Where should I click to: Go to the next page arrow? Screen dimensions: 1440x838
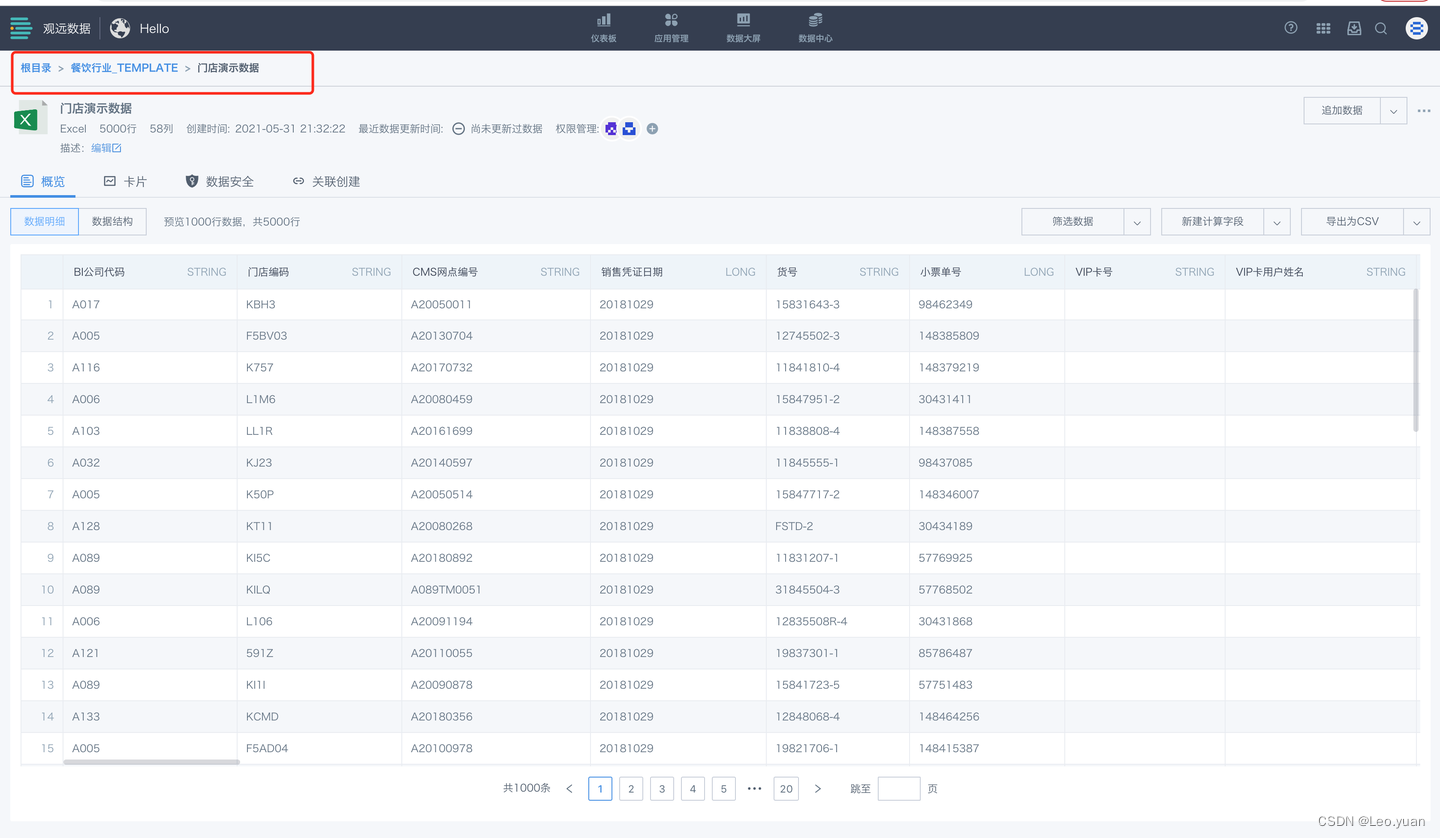tap(818, 789)
